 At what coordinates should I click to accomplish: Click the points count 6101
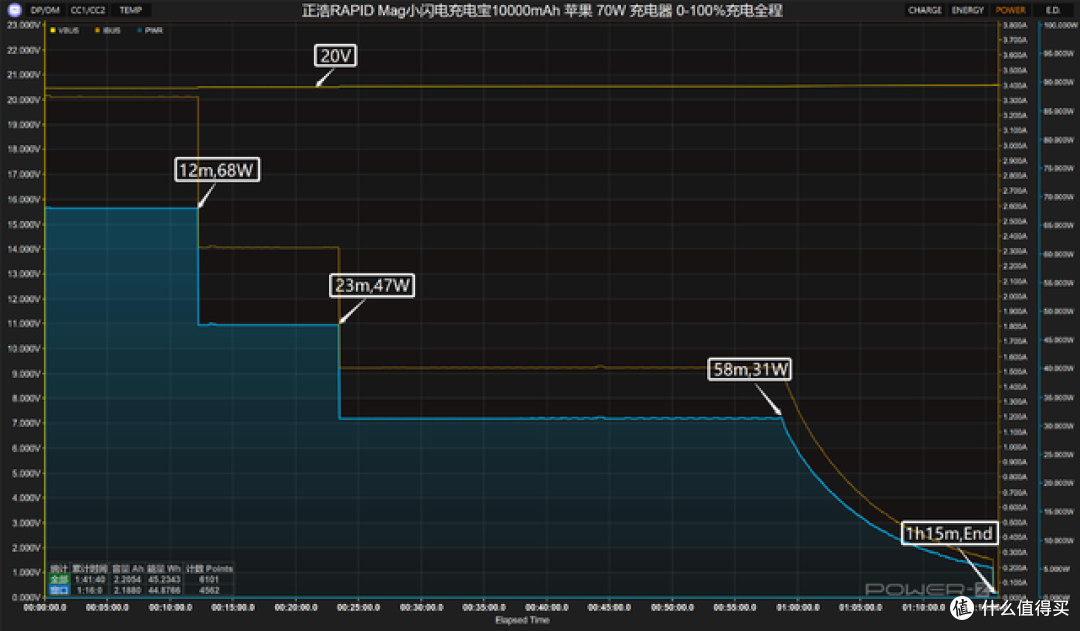209,579
